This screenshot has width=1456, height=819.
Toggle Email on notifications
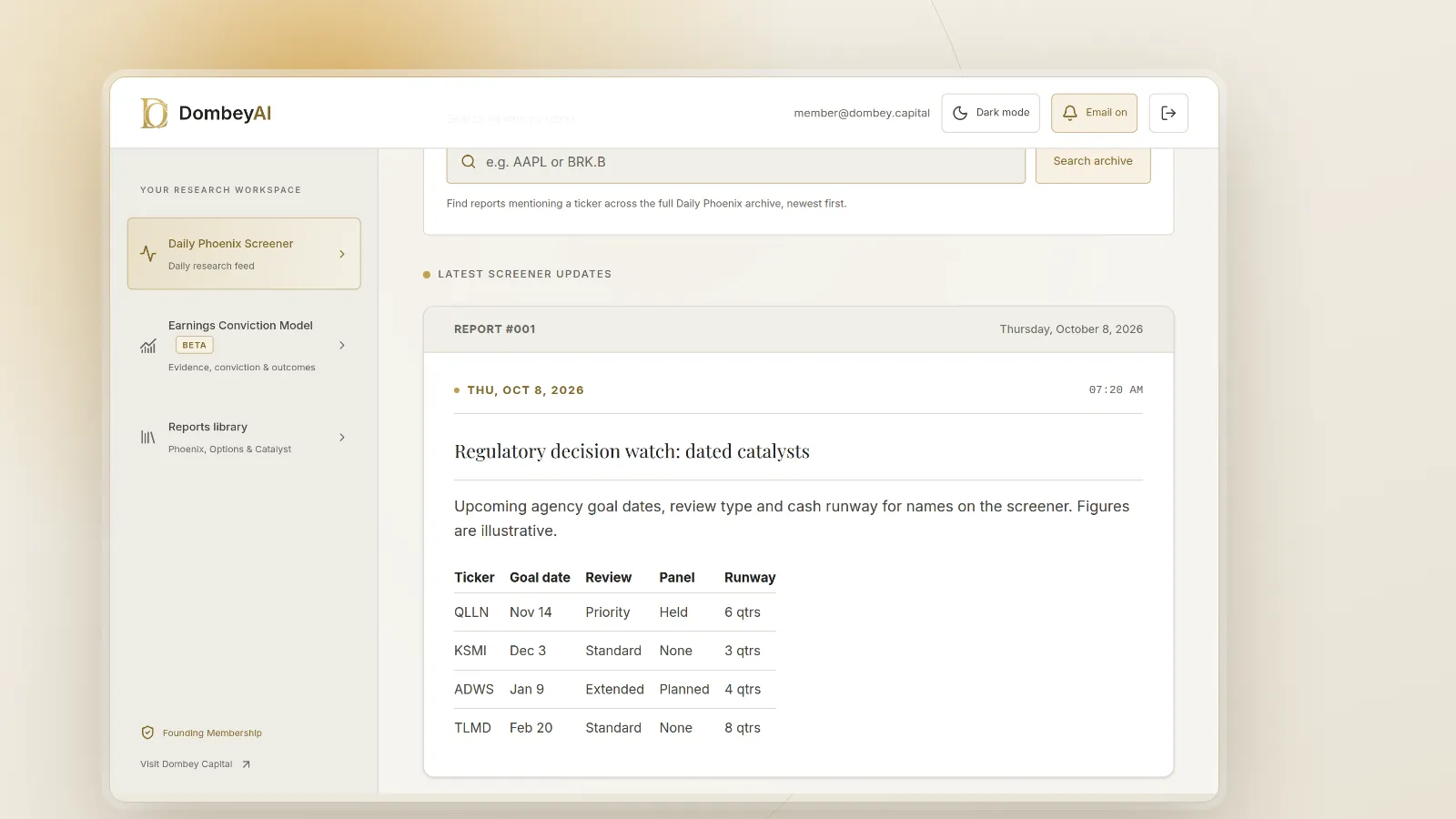pyautogui.click(x=1094, y=113)
